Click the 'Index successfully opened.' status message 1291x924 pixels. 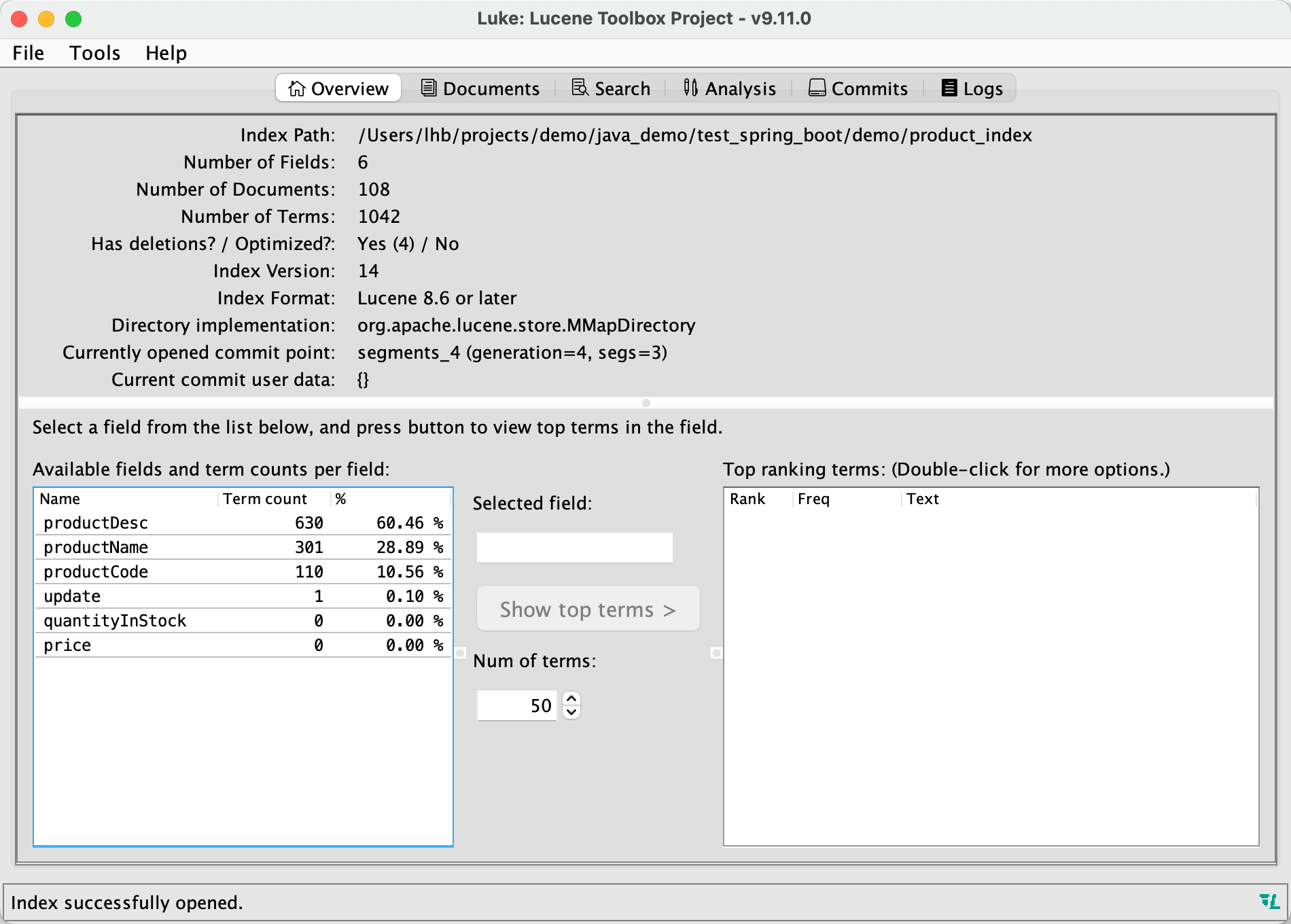point(127,903)
